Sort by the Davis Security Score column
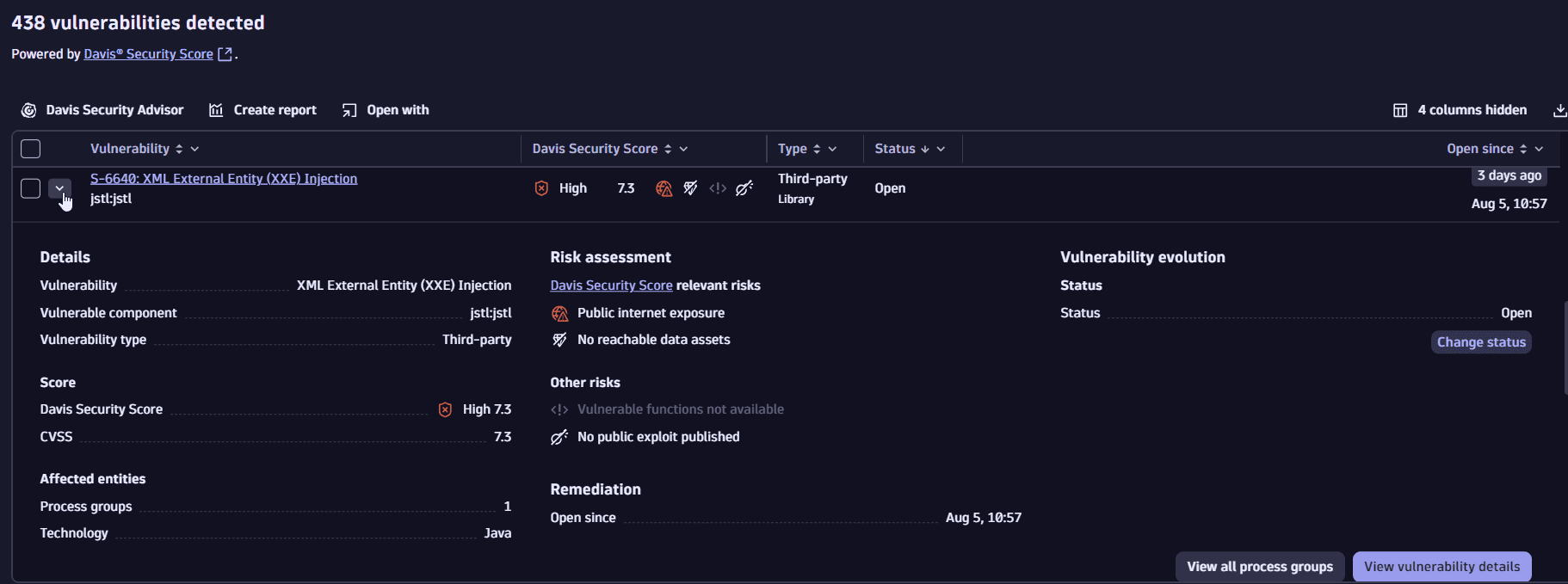The image size is (1568, 584). [x=668, y=149]
